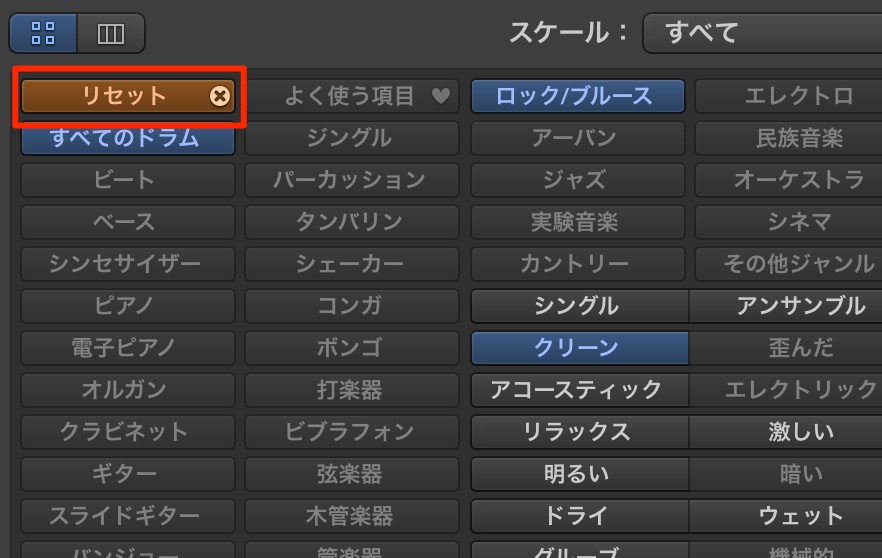Screen dimensions: 882x558
Task: Pick the ボンゴ filter
Action: tap(352, 348)
